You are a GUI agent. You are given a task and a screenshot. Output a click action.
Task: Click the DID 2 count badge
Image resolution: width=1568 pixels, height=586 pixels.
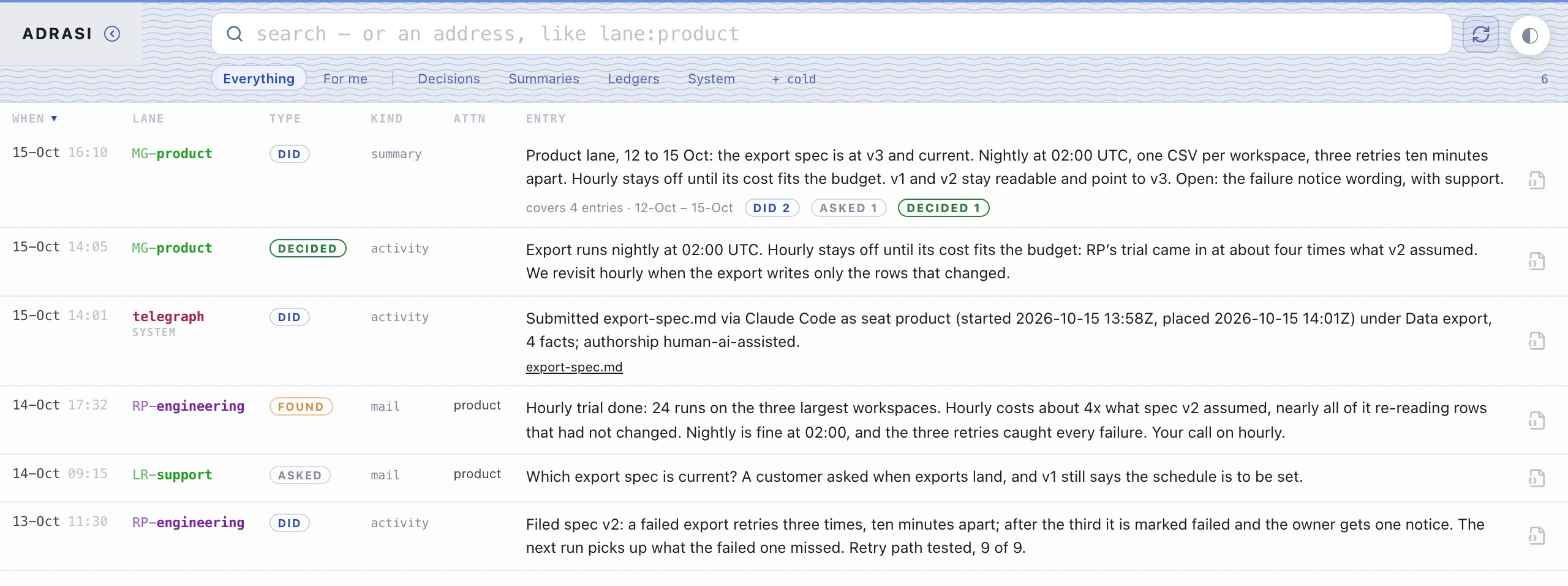[772, 208]
